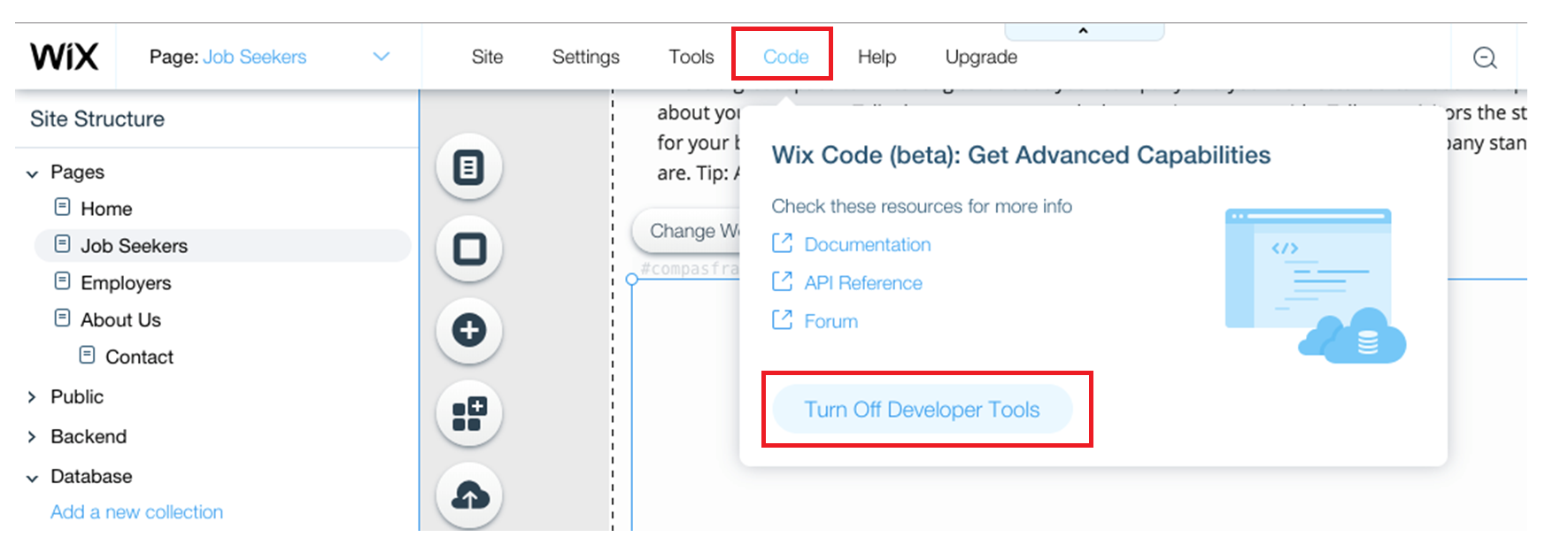Open the Help menu

pos(877,57)
